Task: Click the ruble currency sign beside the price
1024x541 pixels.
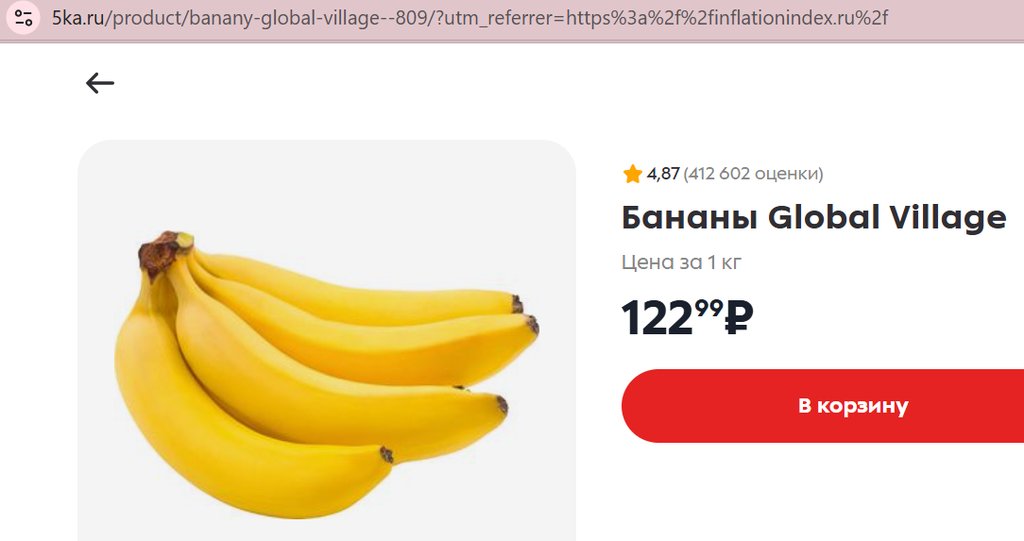Action: click(x=739, y=318)
